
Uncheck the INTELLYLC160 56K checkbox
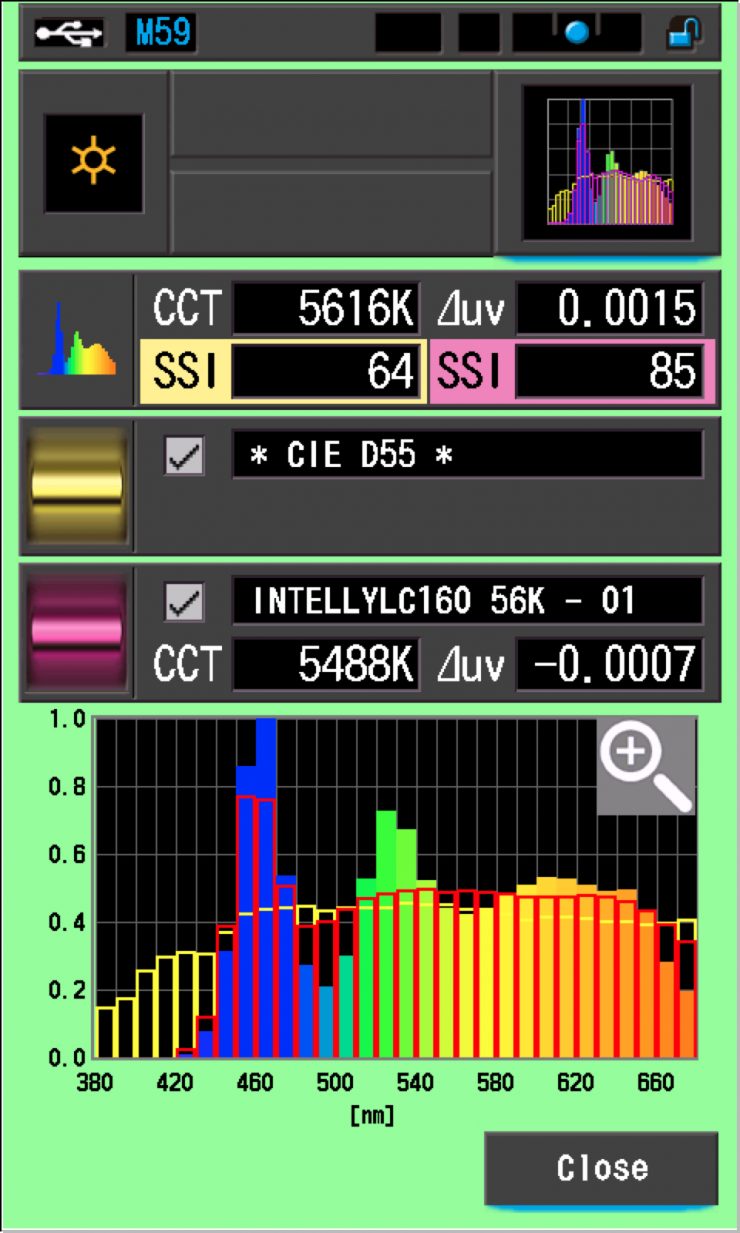(x=184, y=602)
